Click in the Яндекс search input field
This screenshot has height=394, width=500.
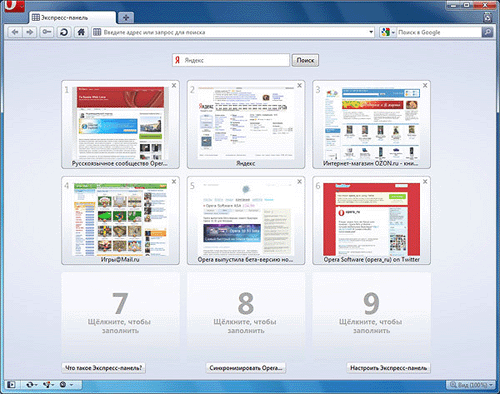coord(231,60)
